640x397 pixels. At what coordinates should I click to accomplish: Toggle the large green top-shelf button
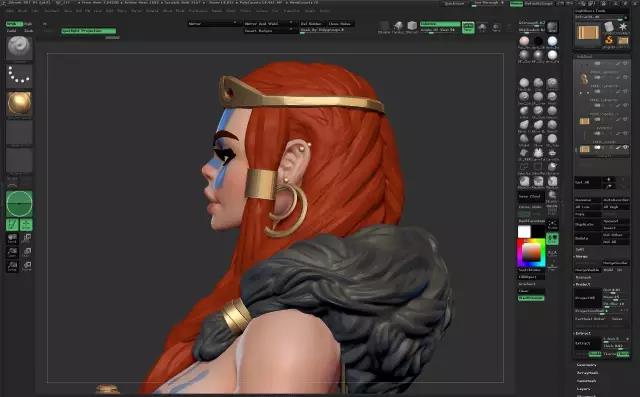(x=468, y=27)
